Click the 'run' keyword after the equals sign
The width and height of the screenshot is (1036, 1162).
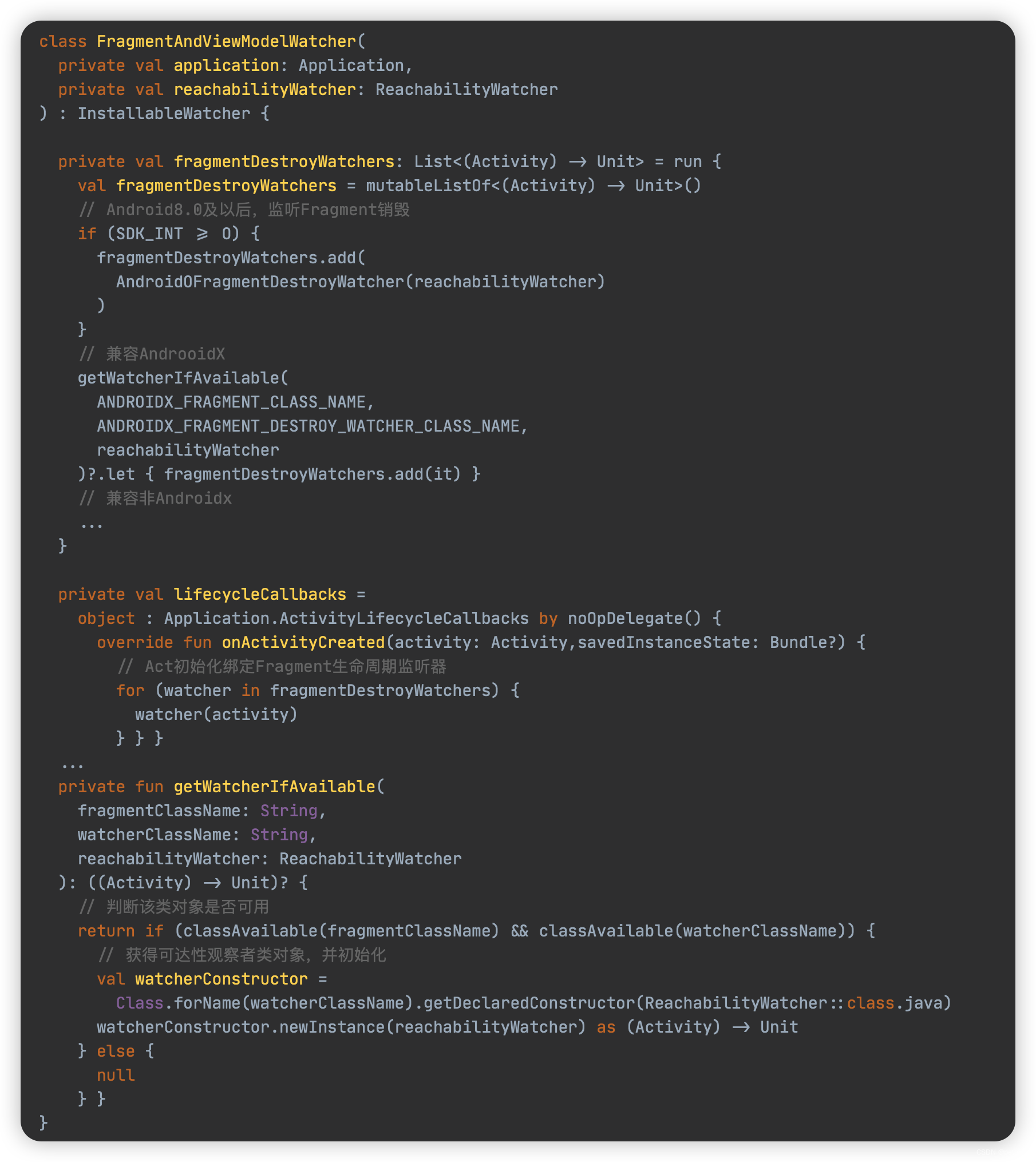(688, 162)
